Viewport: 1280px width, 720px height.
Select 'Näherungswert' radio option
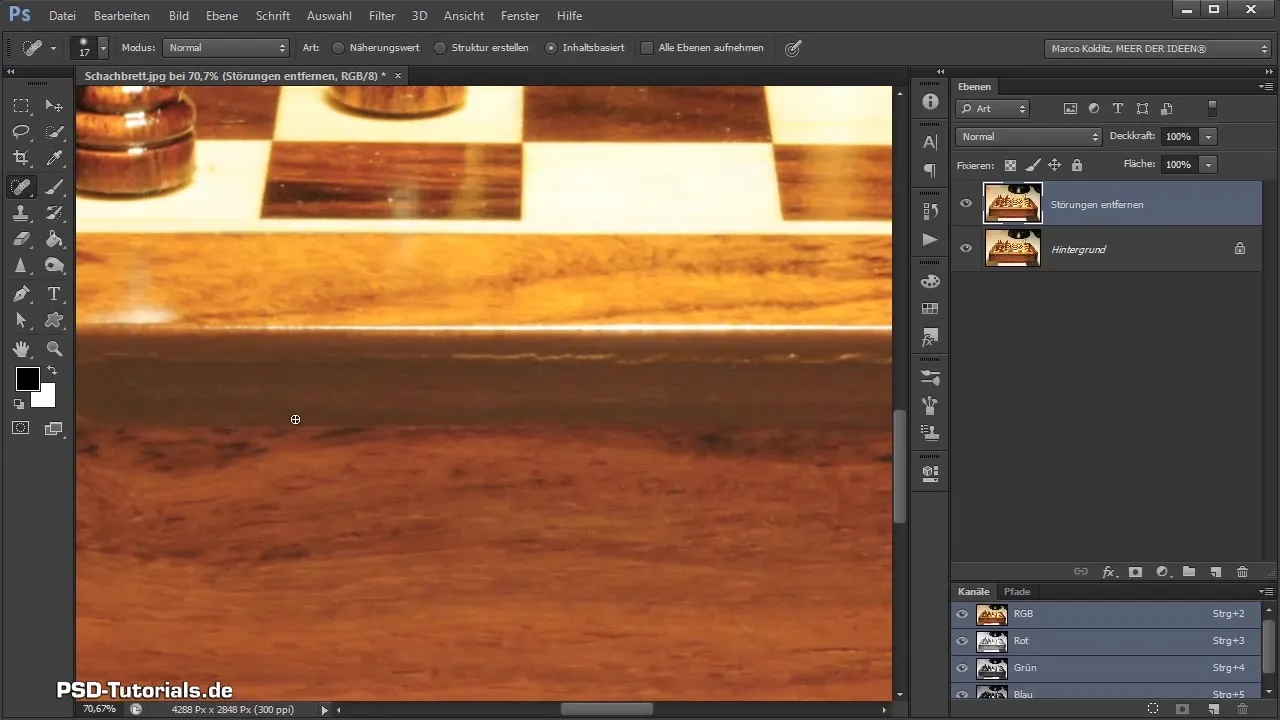coord(338,48)
